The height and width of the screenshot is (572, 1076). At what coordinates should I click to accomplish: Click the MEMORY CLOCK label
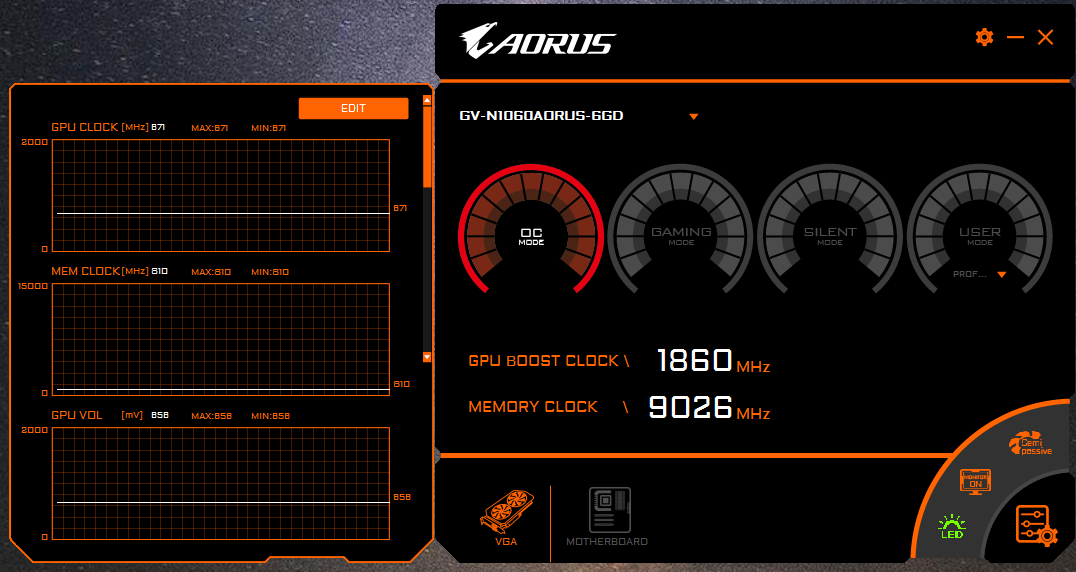click(x=533, y=407)
